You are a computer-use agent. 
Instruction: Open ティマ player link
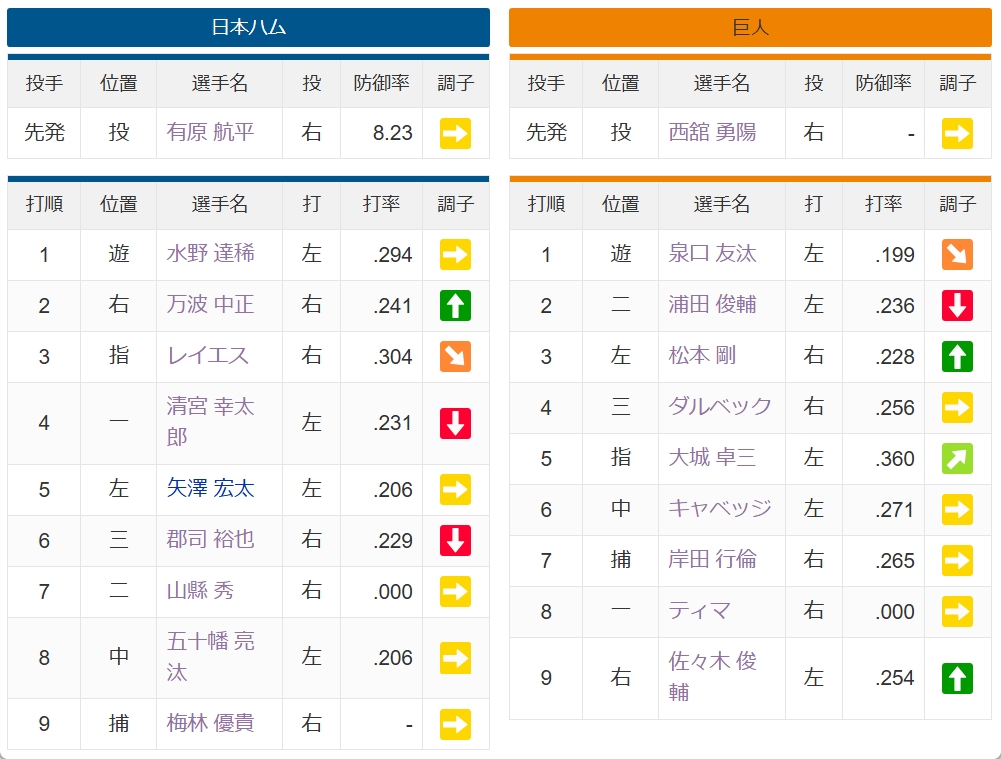click(x=699, y=611)
